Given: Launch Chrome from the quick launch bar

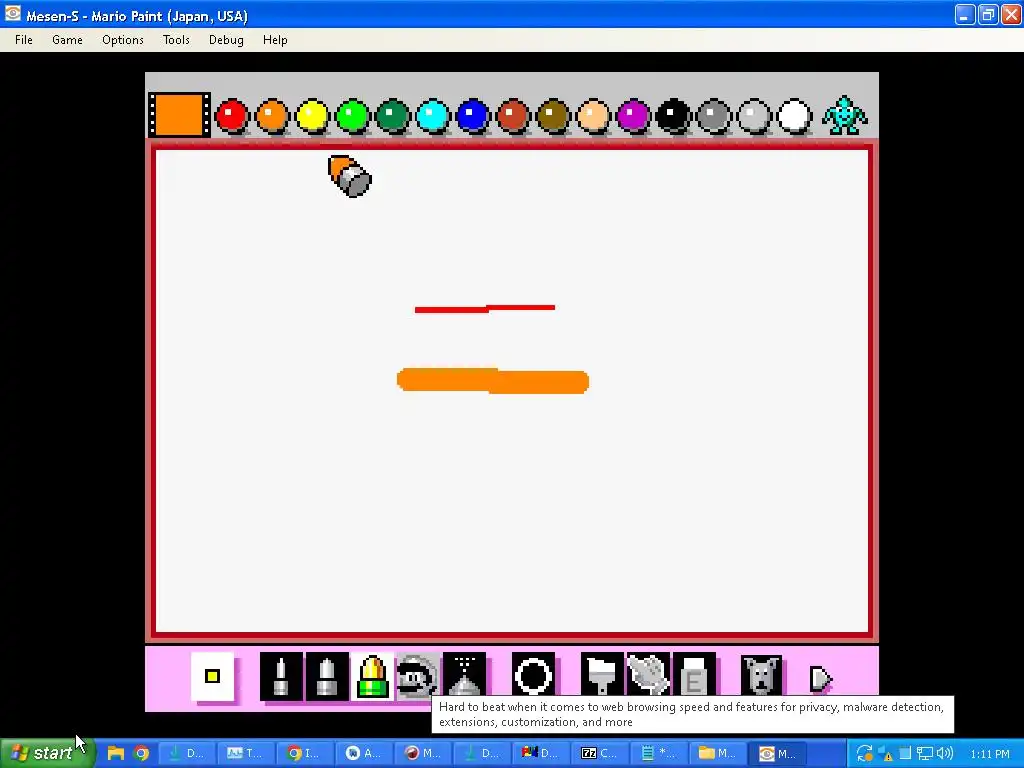Looking at the screenshot, I should [141, 753].
